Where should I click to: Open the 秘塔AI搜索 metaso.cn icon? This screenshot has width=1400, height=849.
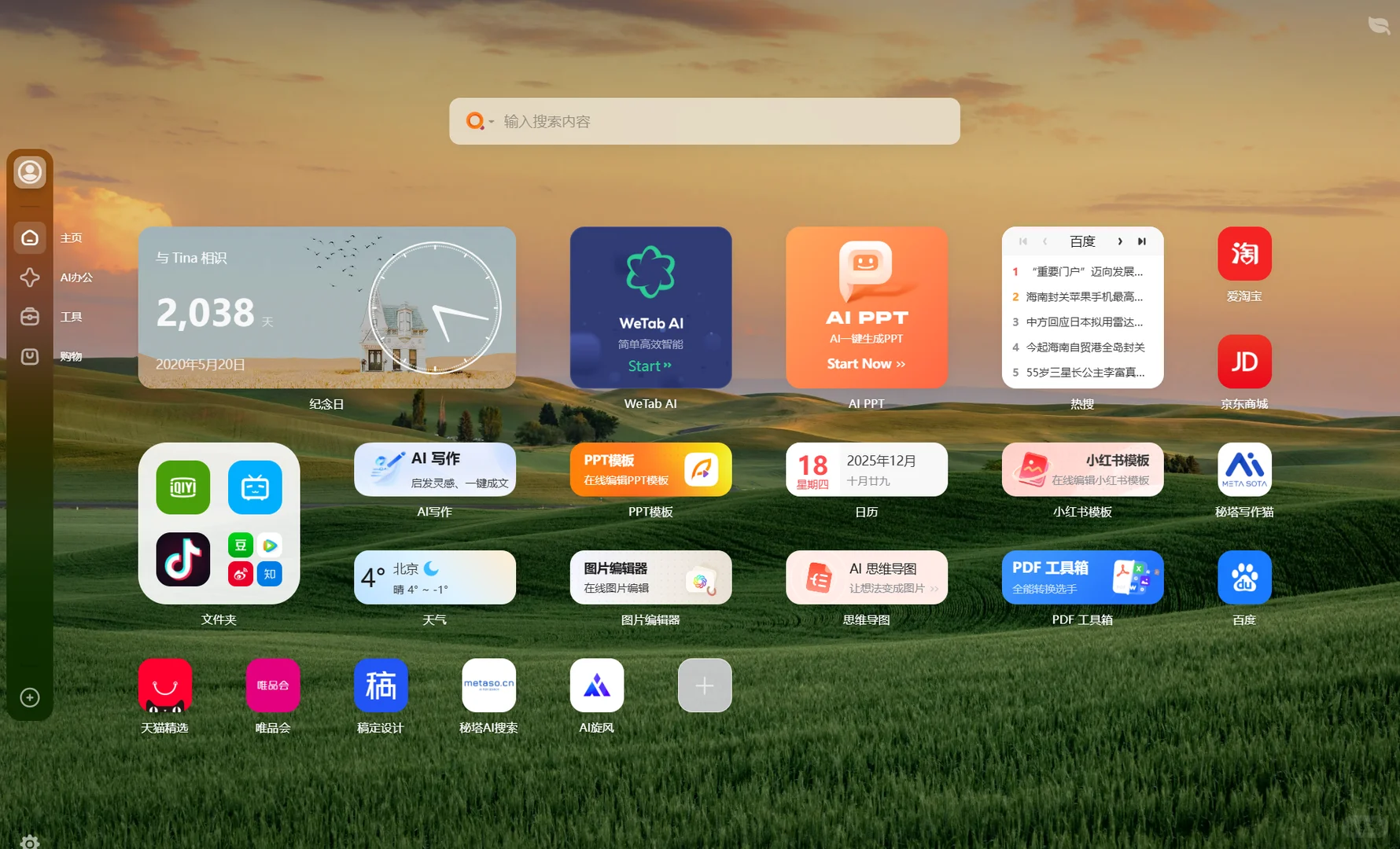pos(489,685)
